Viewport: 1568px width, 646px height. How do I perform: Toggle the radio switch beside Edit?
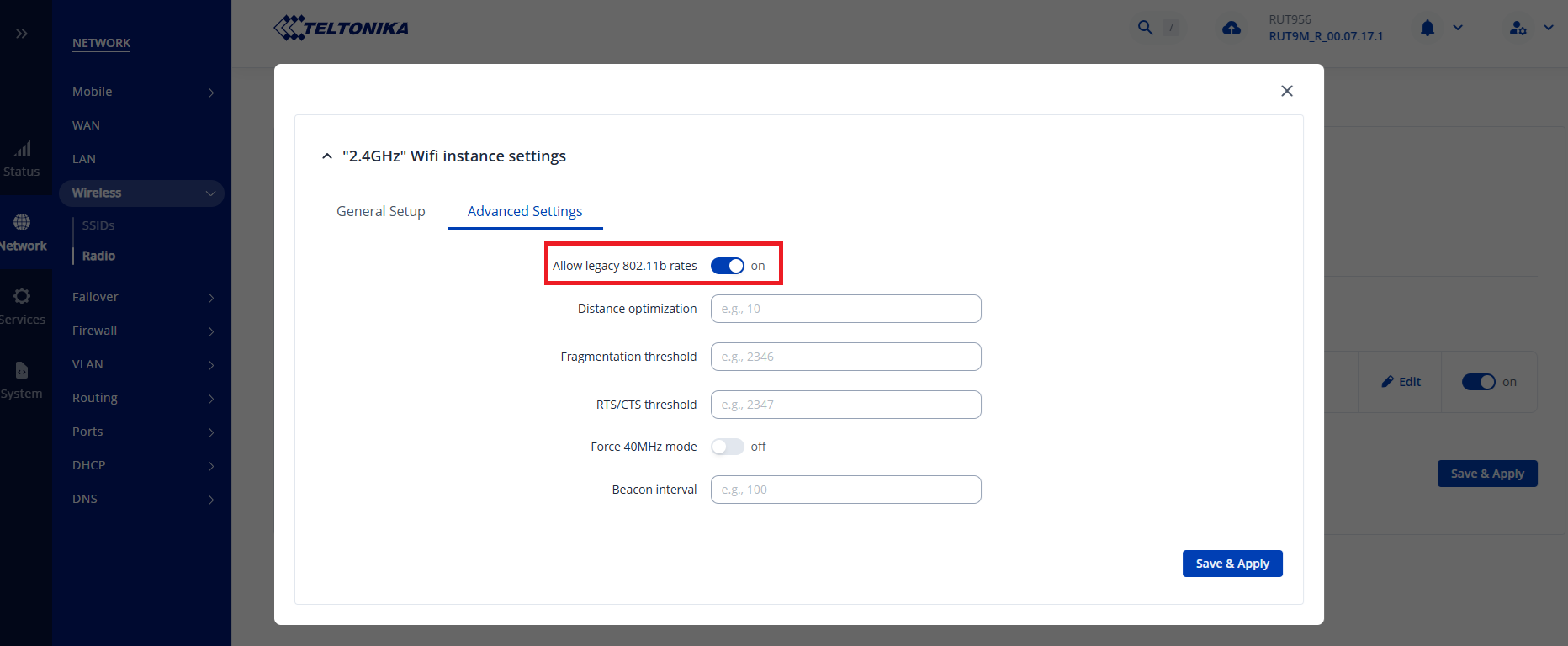pyautogui.click(x=1478, y=382)
